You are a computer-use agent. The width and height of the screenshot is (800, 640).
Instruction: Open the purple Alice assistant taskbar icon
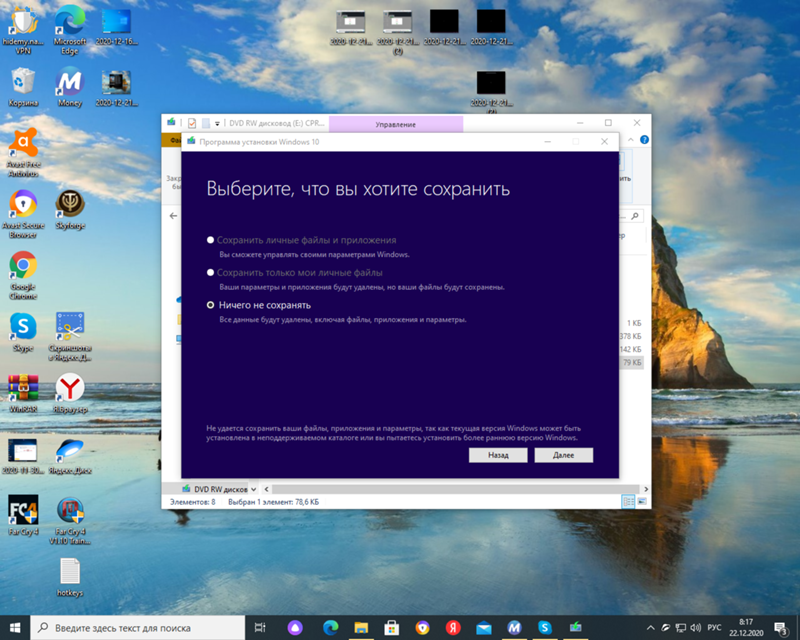pos(295,628)
